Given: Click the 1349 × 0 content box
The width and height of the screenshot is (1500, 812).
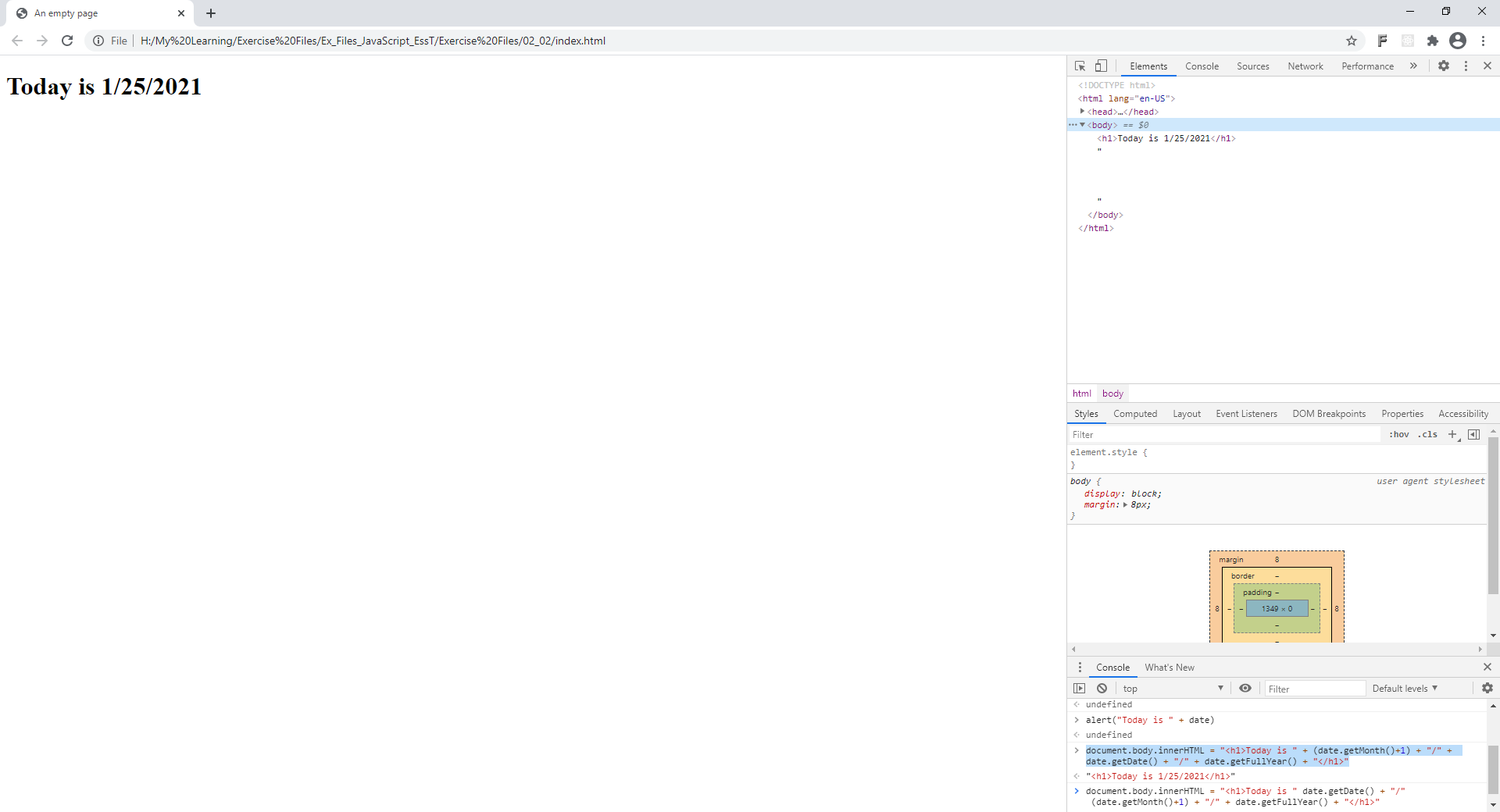Looking at the screenshot, I should (1277, 609).
